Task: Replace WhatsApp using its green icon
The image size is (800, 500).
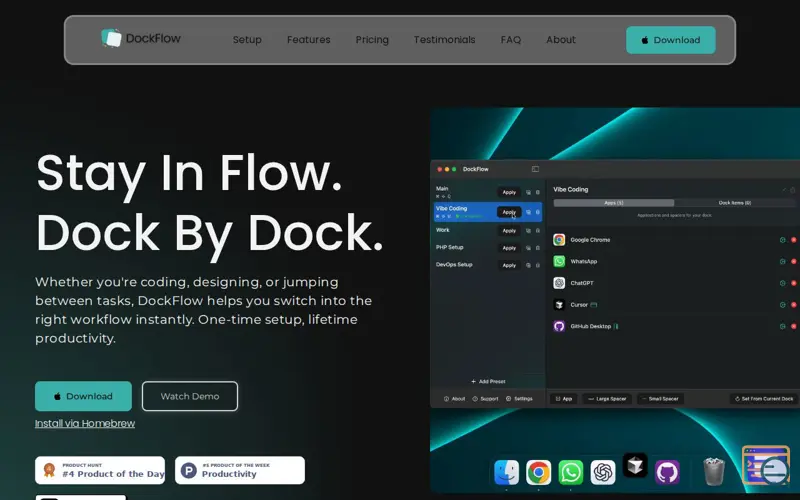Action: (x=782, y=261)
